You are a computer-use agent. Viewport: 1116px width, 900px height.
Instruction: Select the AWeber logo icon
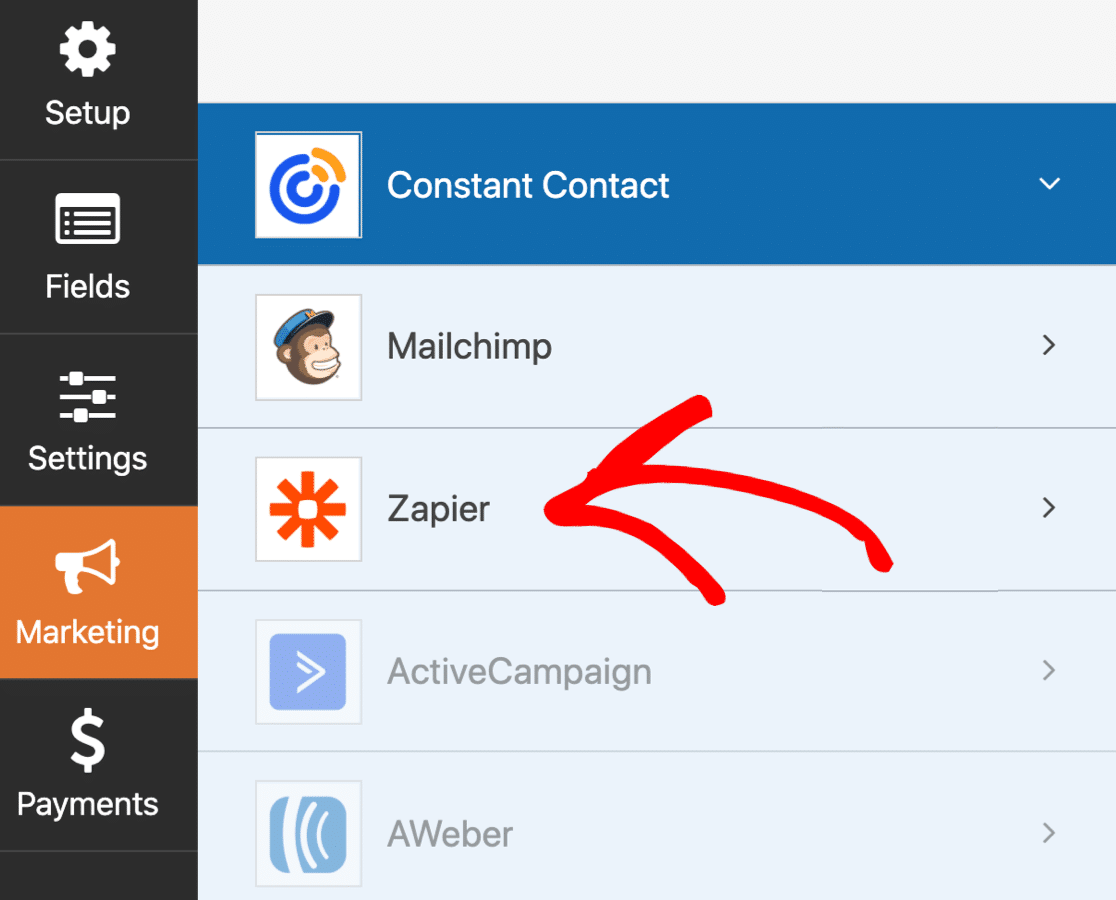tap(308, 833)
